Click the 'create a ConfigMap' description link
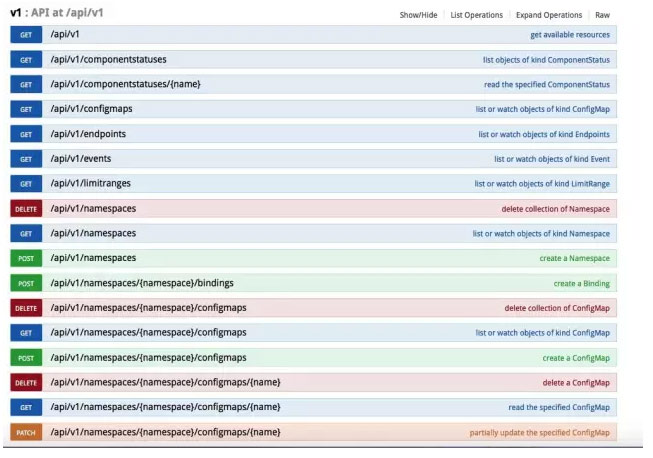The width and height of the screenshot is (653, 458). [575, 357]
